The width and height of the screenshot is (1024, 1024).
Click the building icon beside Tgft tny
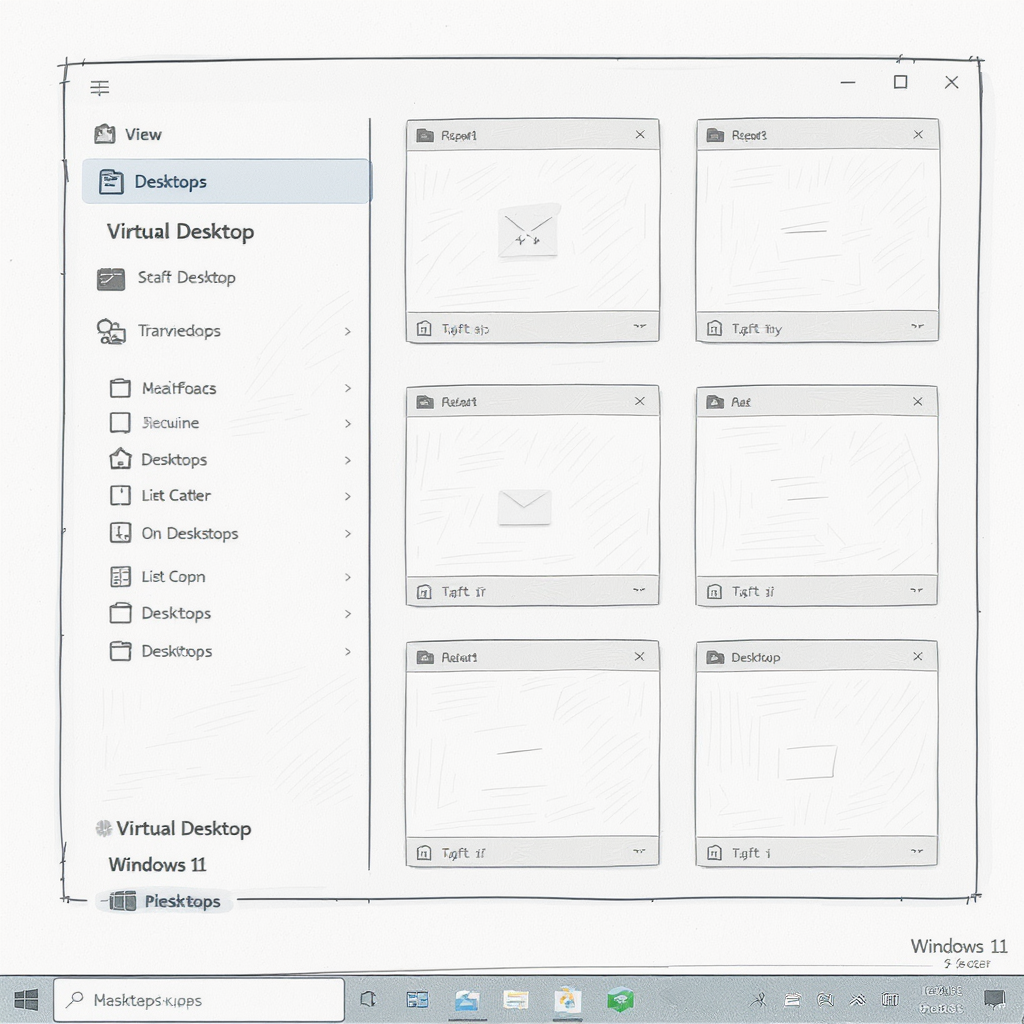click(714, 328)
